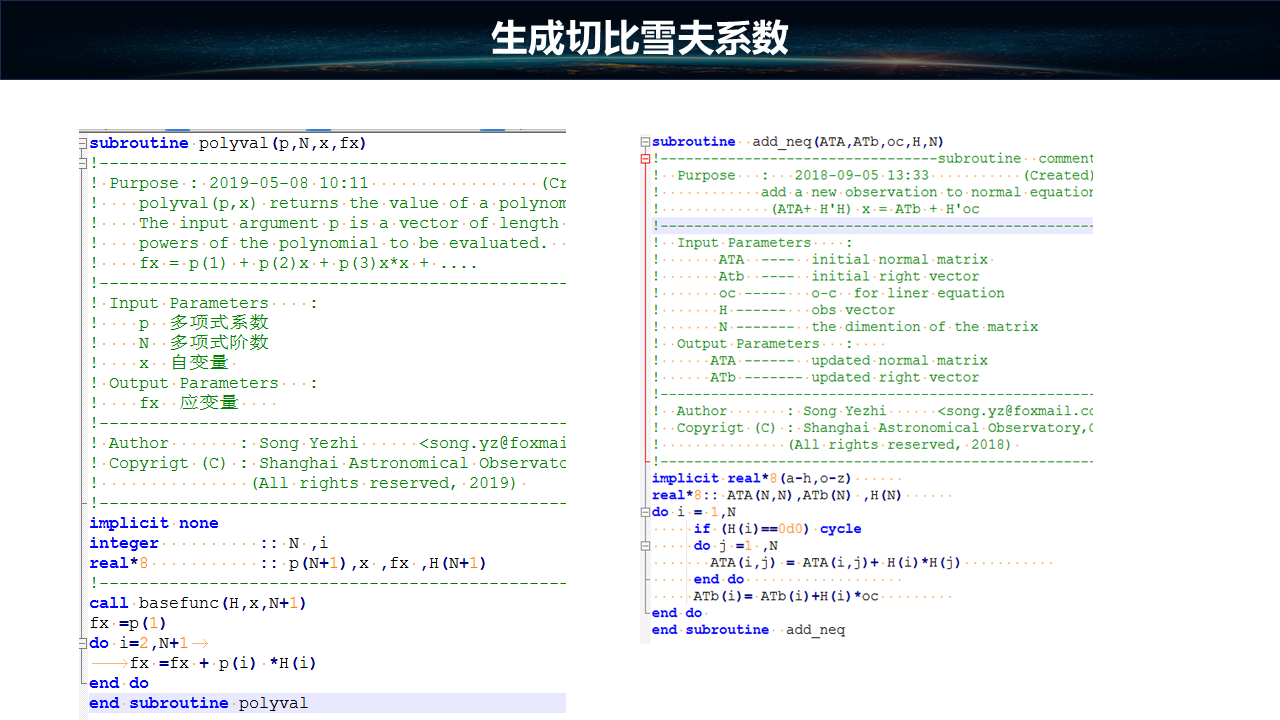
Task: Collapse the red comment block fold marker
Action: [x=645, y=159]
